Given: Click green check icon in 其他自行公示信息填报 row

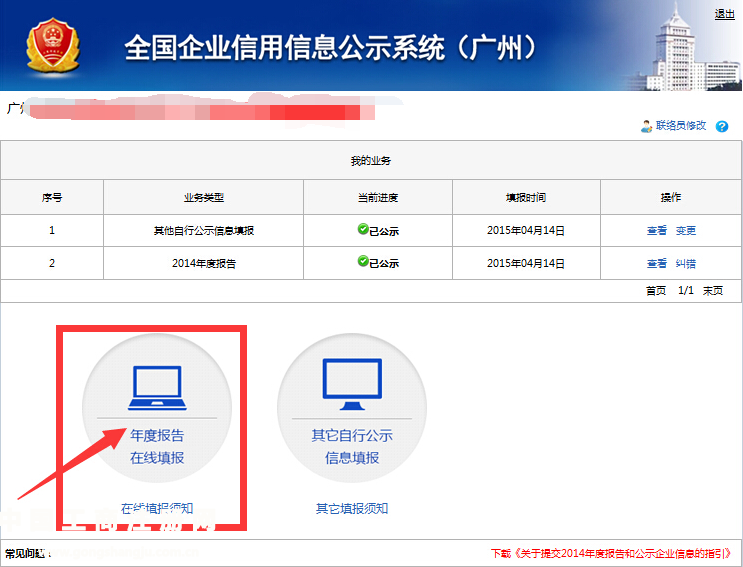Looking at the screenshot, I should coord(363,230).
